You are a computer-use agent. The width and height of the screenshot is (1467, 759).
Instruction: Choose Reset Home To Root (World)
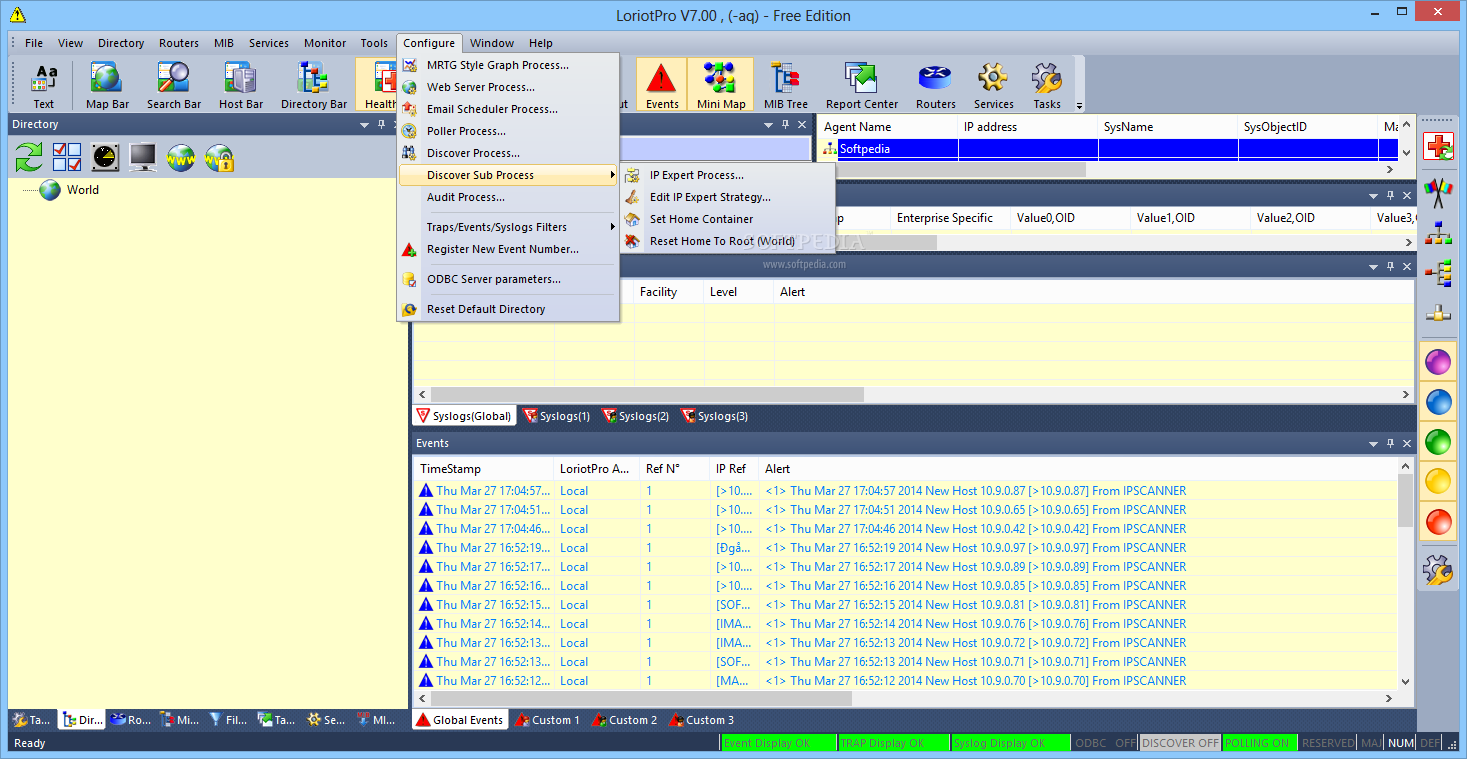click(x=727, y=241)
